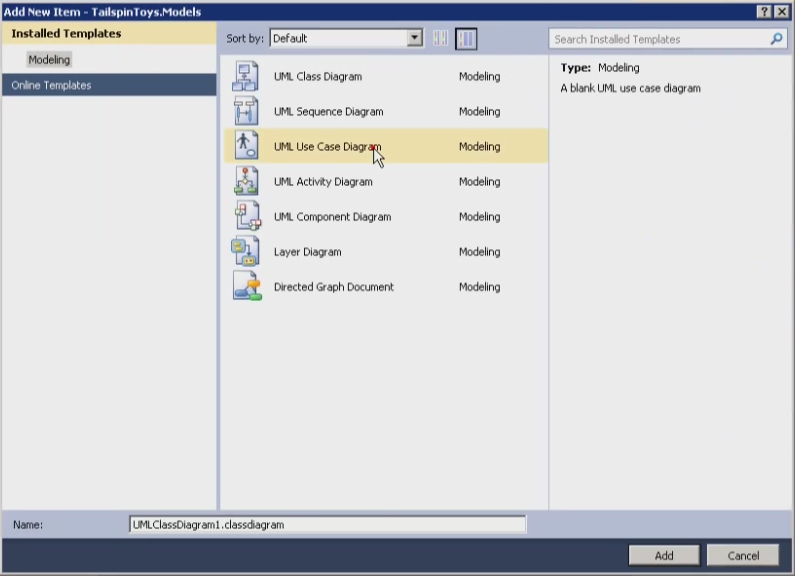Choose the UML Use Case Diagram icon
795x576 pixels.
(x=246, y=146)
